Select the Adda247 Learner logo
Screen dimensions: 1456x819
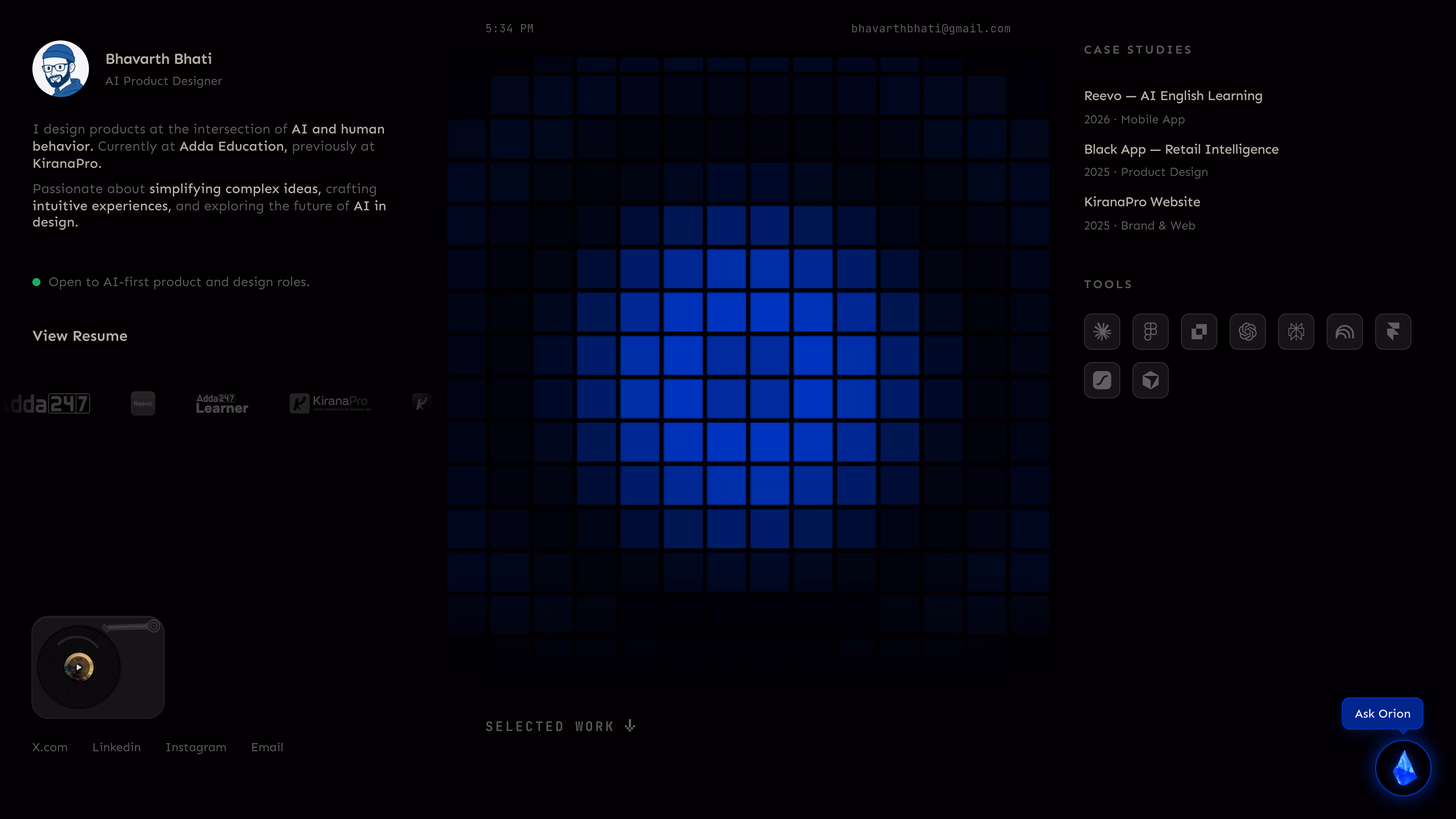click(222, 404)
